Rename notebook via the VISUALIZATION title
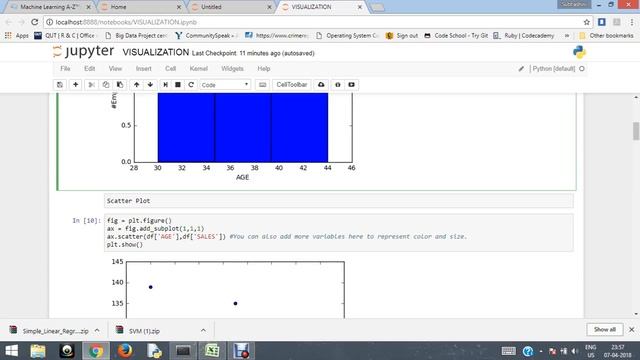This screenshot has height=360, width=640. point(156,52)
